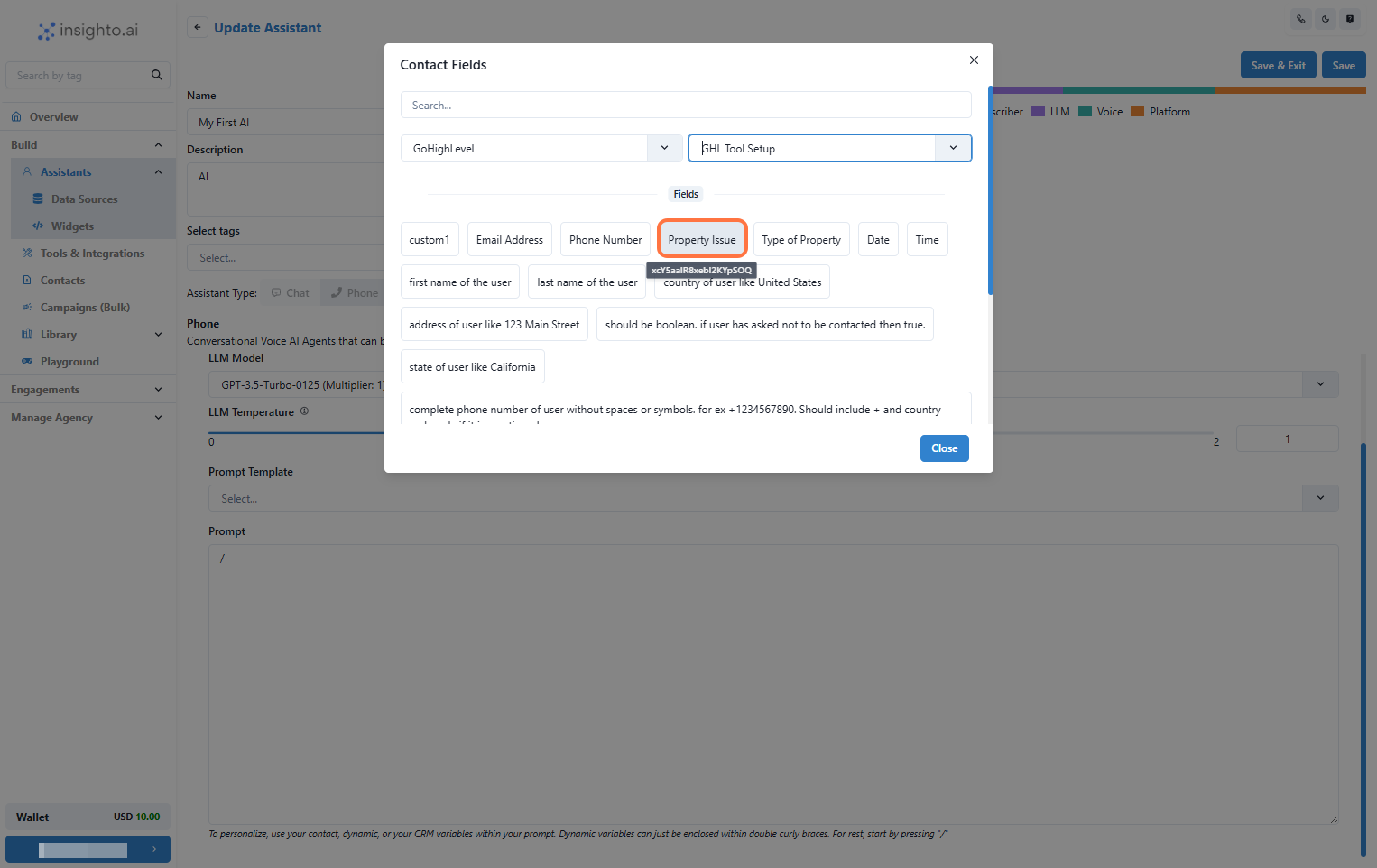Screen dimensions: 1377x868
Task: Open the help question icon
Action: [x=1350, y=19]
